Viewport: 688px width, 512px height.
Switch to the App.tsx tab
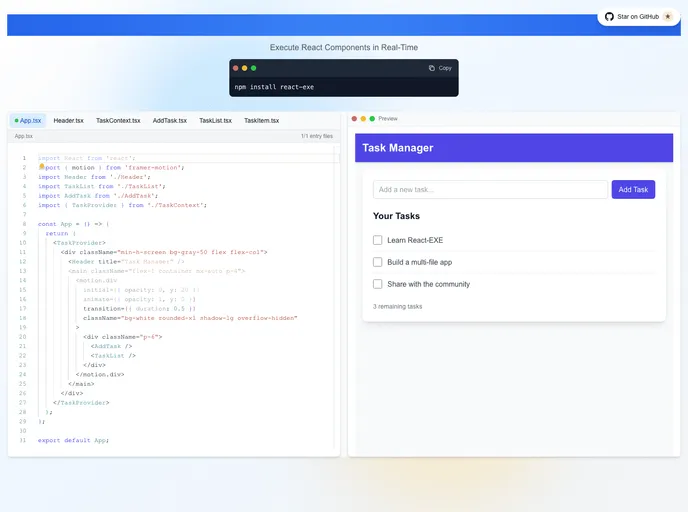click(x=28, y=120)
